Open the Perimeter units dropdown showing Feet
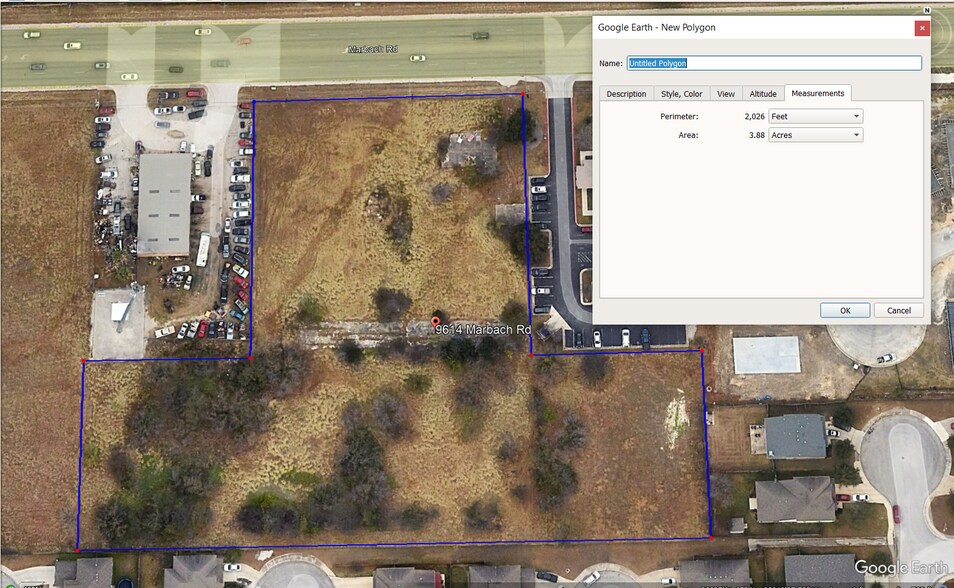 [x=815, y=115]
